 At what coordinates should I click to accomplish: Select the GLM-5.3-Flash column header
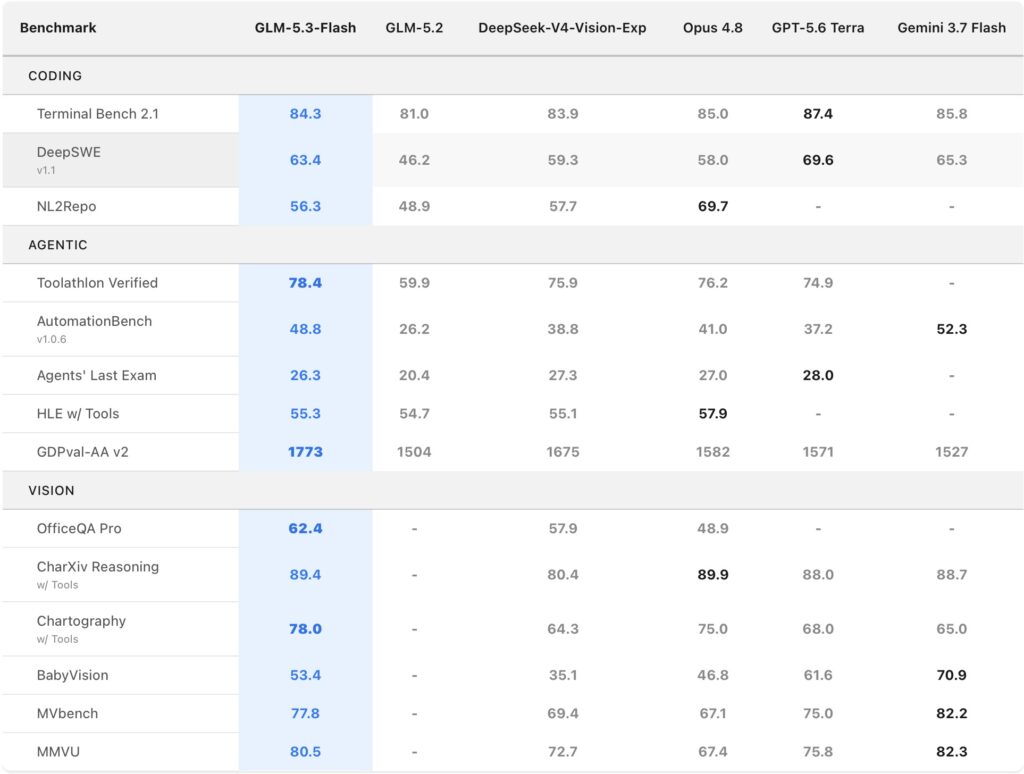(305, 27)
